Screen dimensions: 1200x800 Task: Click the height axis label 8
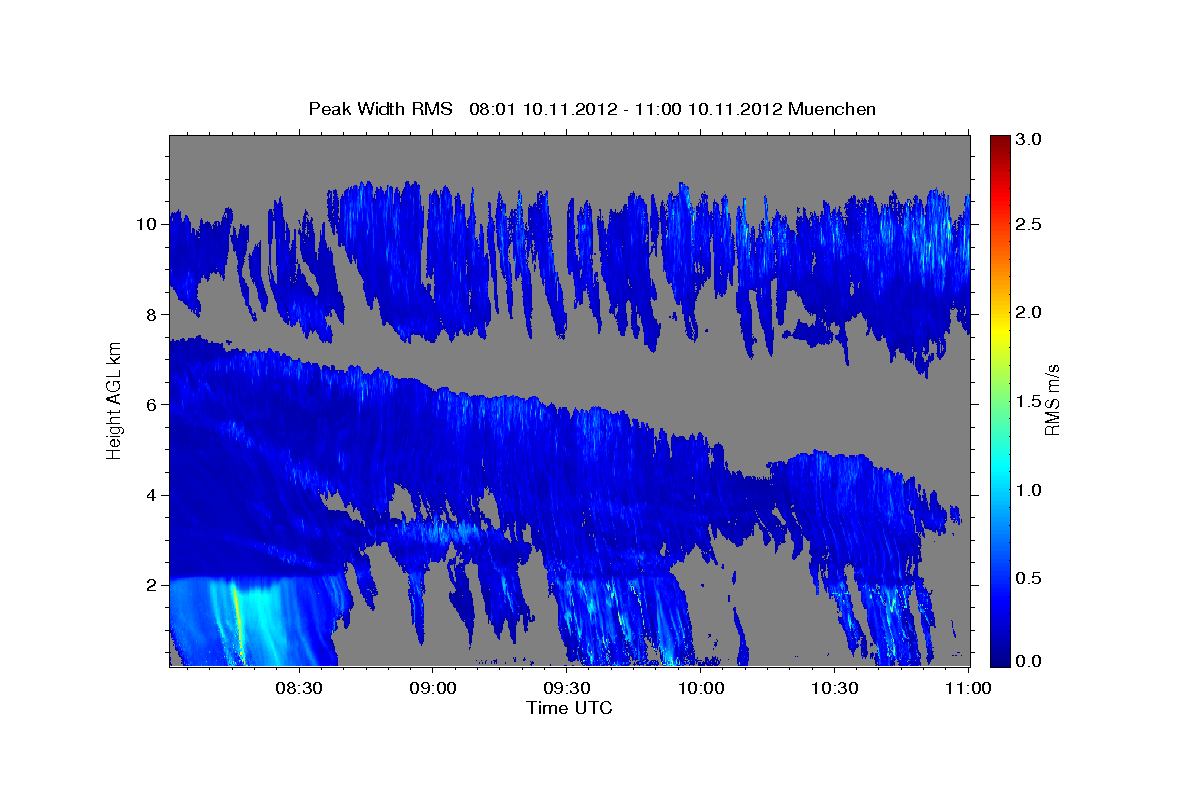[x=153, y=314]
